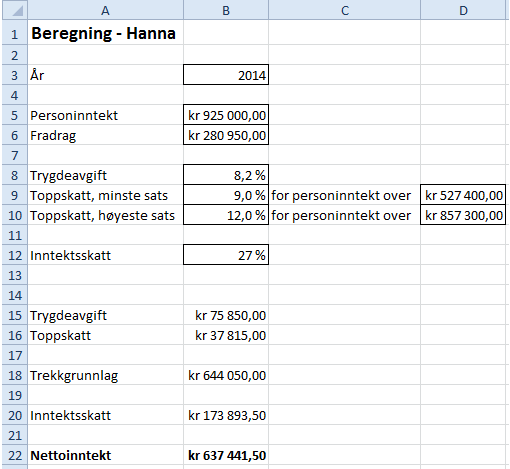This screenshot has height=469, width=510.
Task: Select column A header
Action: coord(105,10)
